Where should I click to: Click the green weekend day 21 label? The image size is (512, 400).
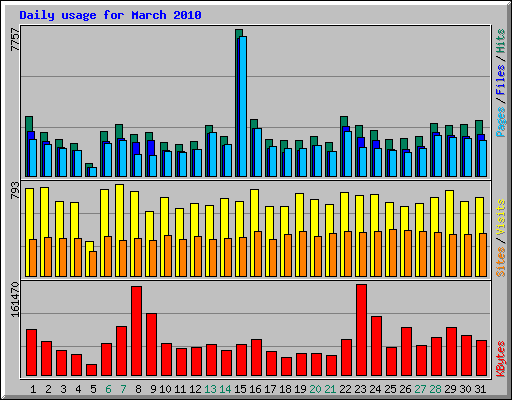330,389
